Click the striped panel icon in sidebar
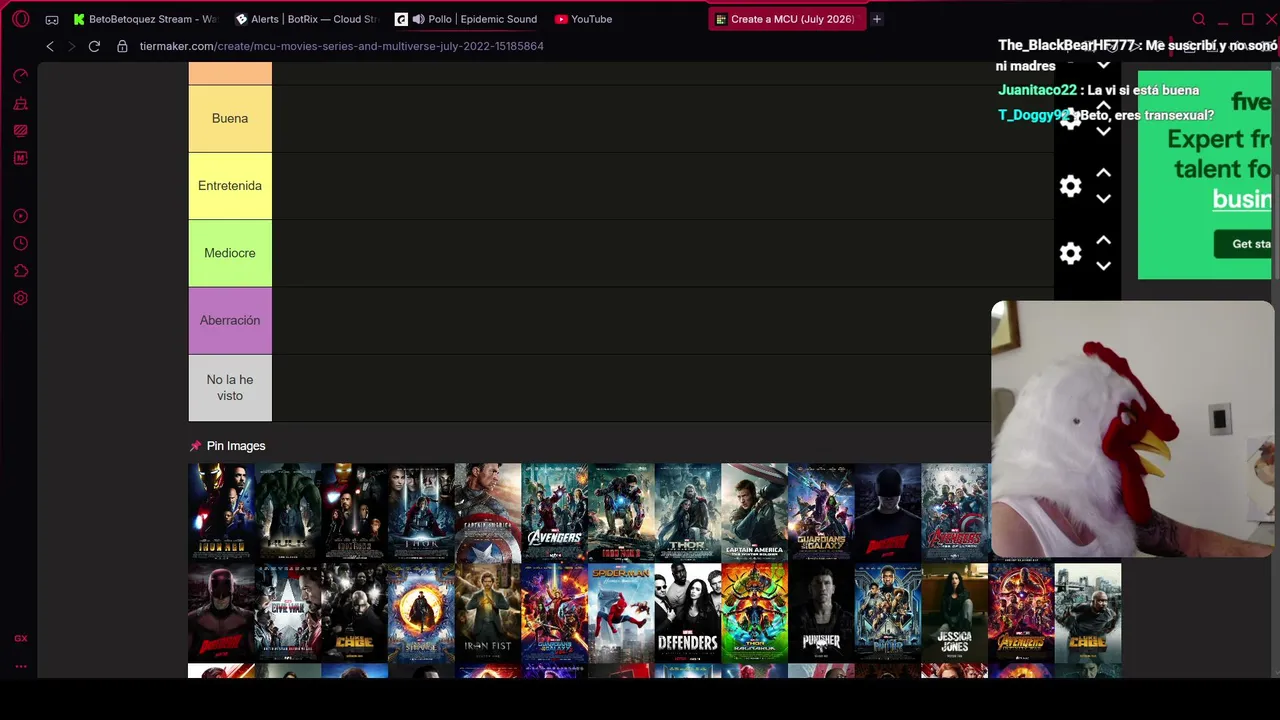 tap(21, 130)
